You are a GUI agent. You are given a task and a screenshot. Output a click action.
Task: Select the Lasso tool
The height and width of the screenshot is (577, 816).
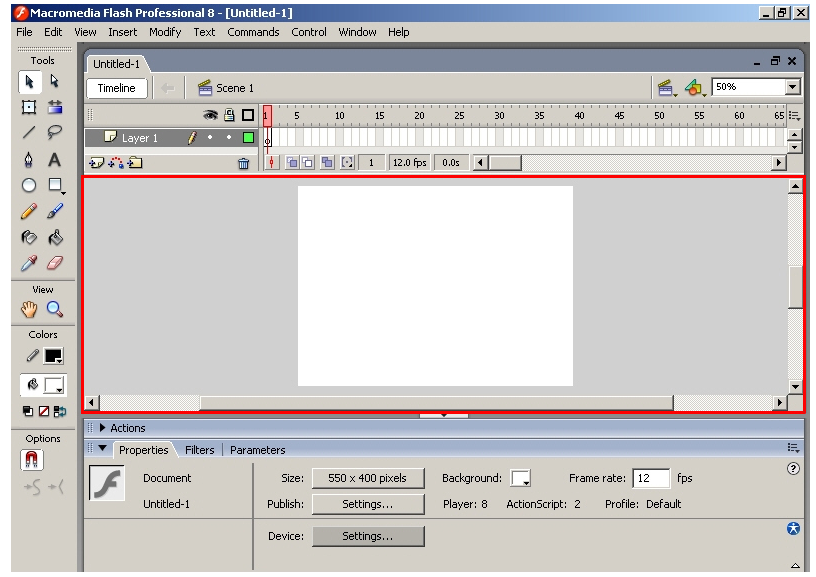55,133
